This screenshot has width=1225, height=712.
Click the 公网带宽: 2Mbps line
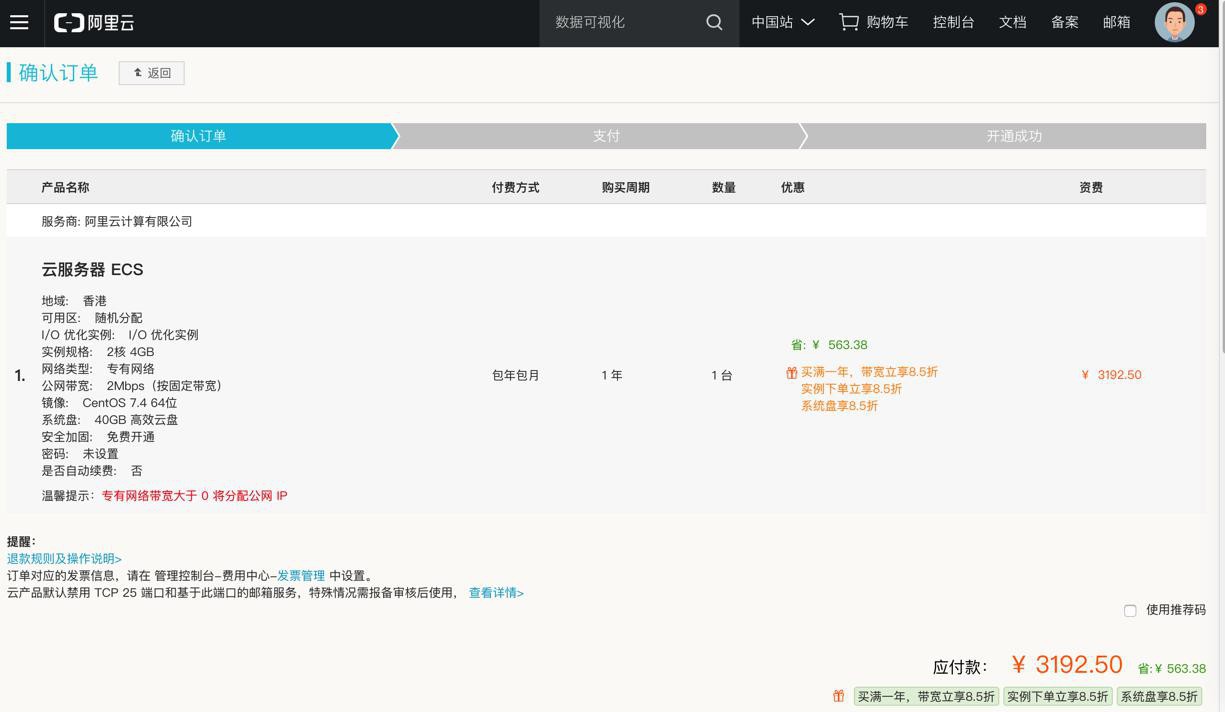coord(131,386)
